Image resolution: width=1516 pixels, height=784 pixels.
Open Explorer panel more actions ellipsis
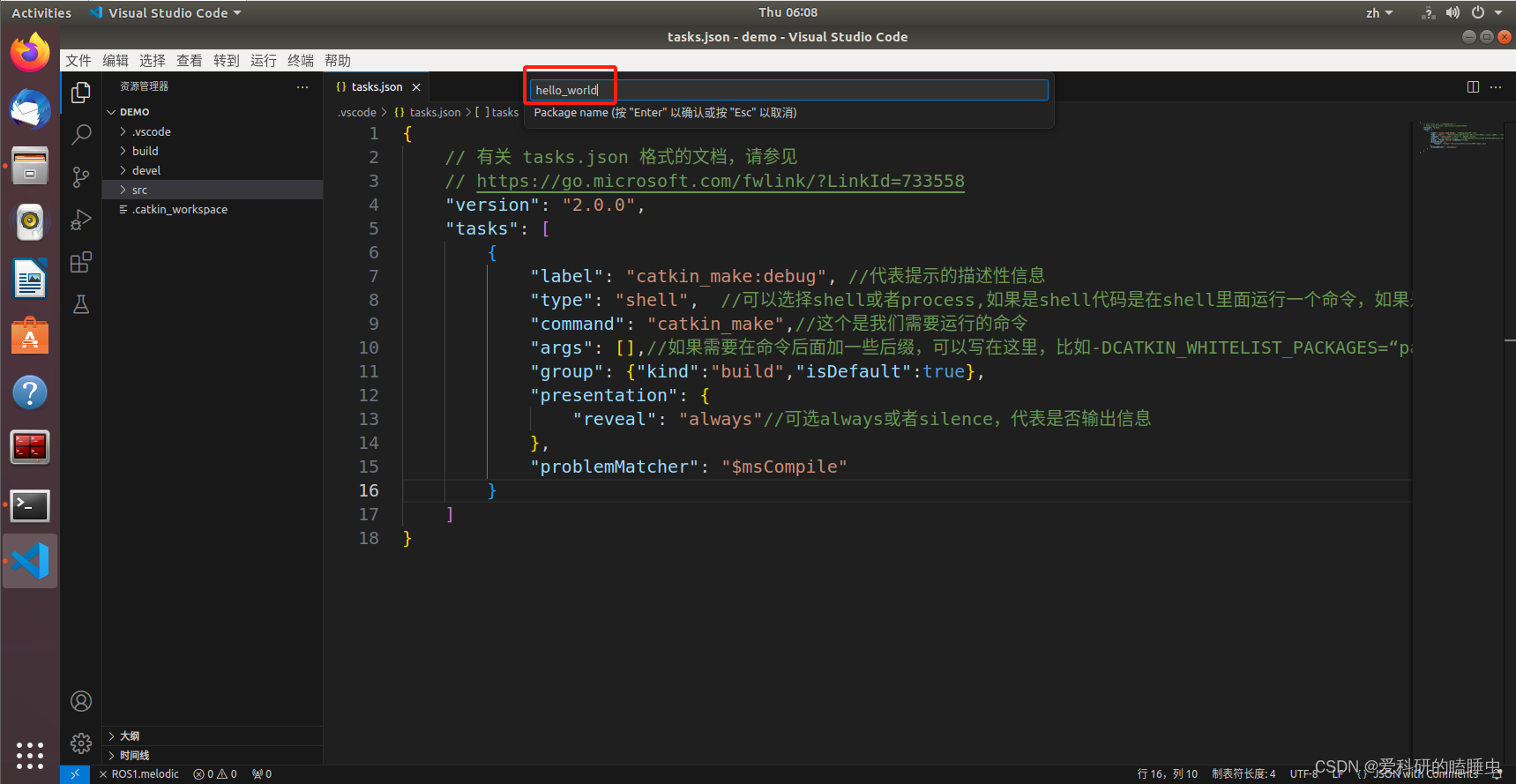click(302, 86)
